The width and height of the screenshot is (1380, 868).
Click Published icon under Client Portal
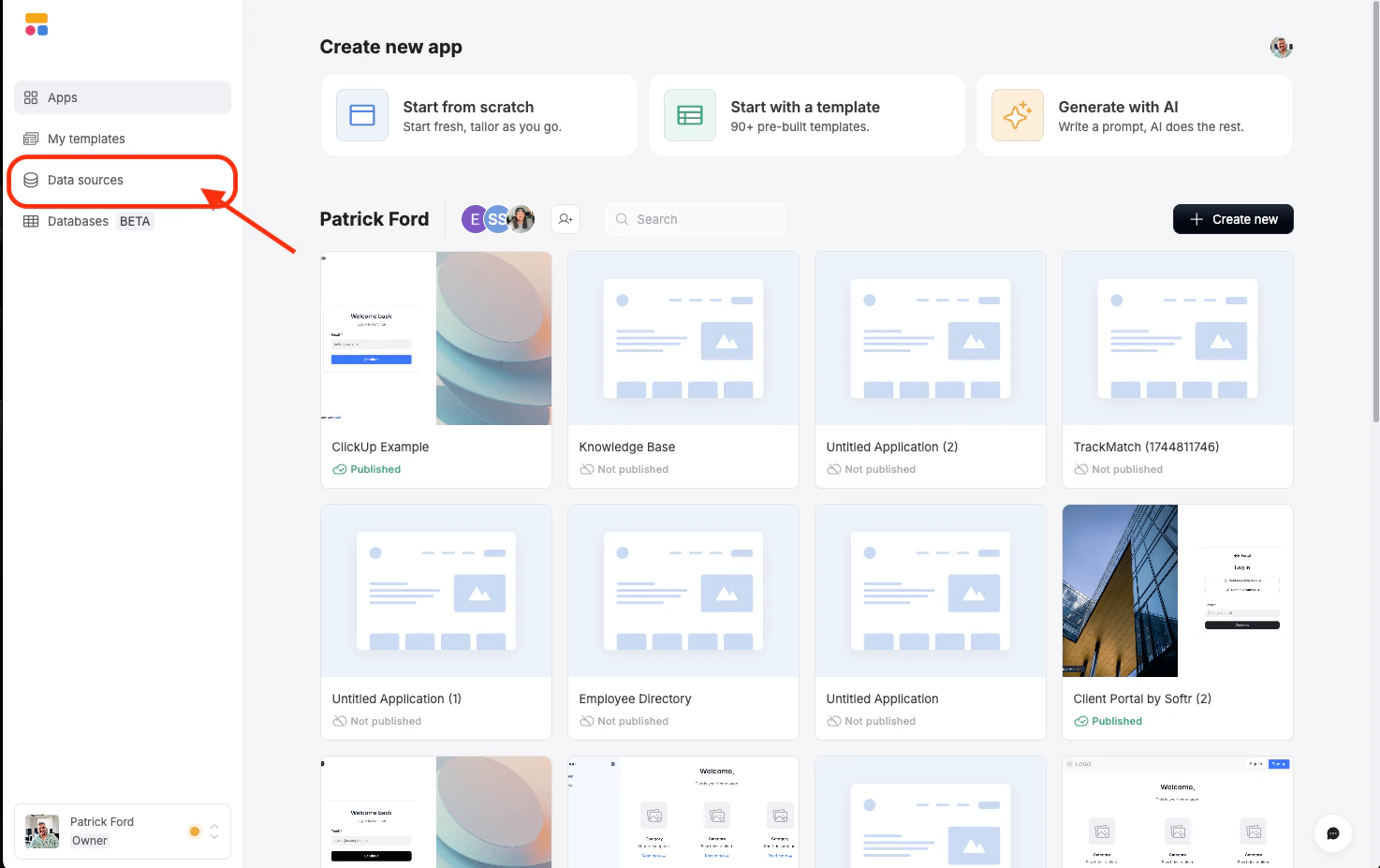coord(1080,721)
